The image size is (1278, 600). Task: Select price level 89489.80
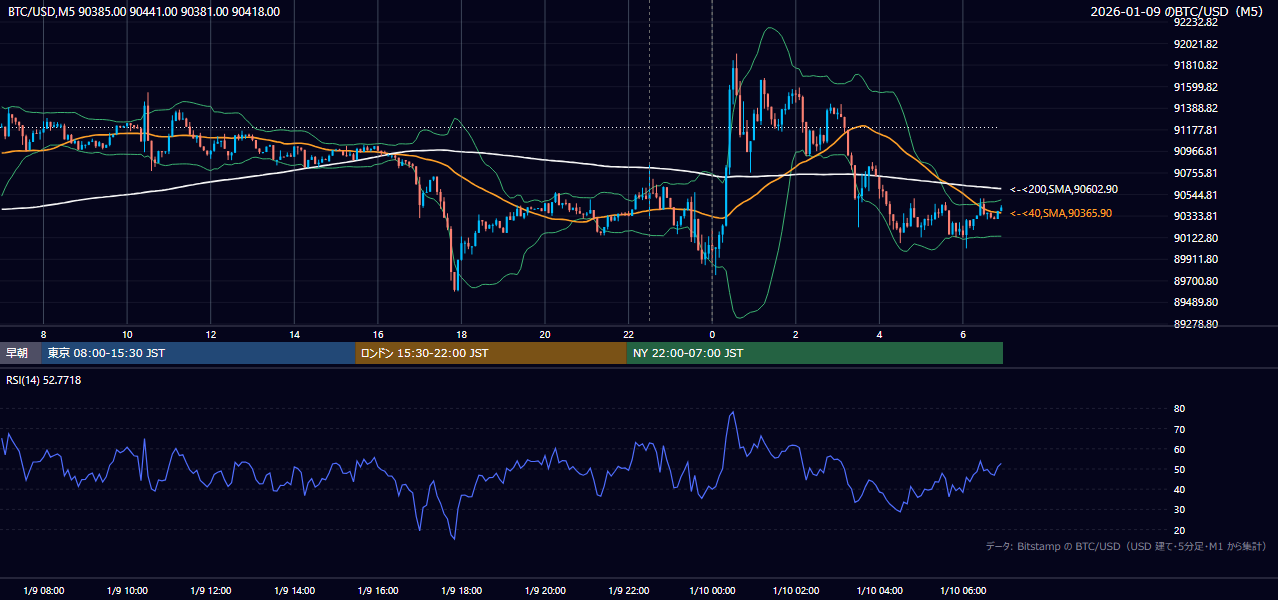(1195, 302)
